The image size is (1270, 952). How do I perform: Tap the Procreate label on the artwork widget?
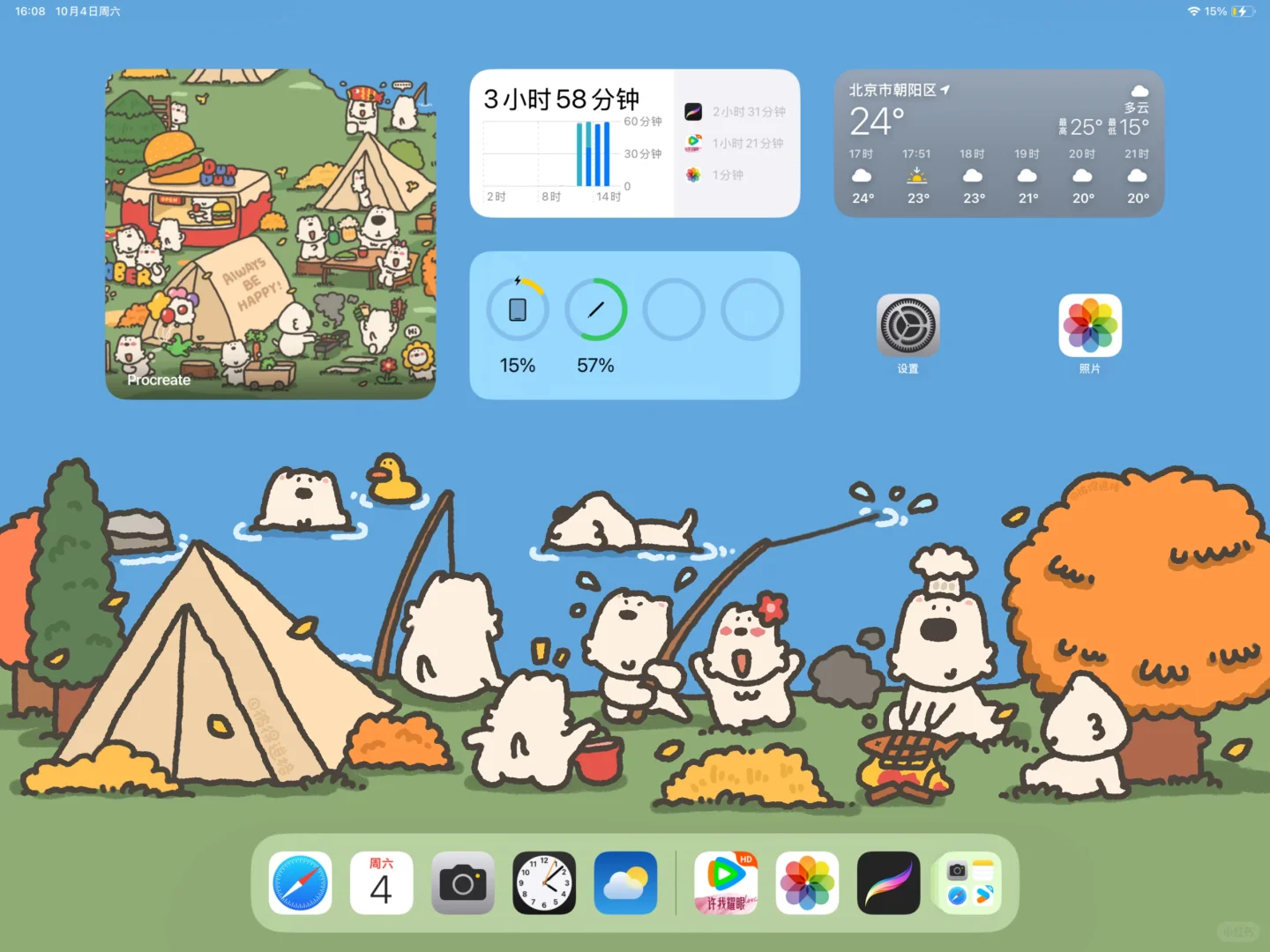[159, 380]
